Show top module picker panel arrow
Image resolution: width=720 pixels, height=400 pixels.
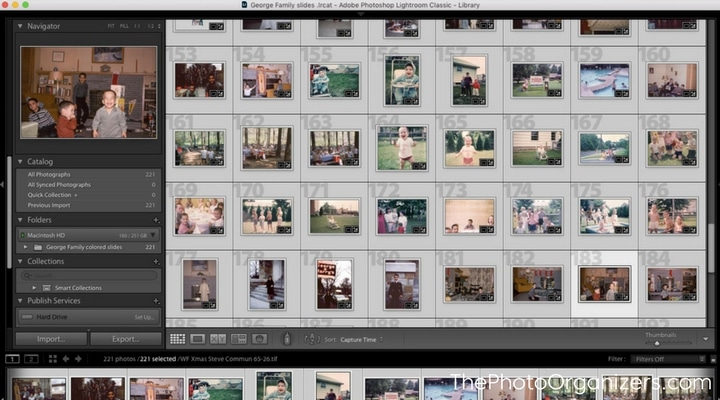click(360, 14)
